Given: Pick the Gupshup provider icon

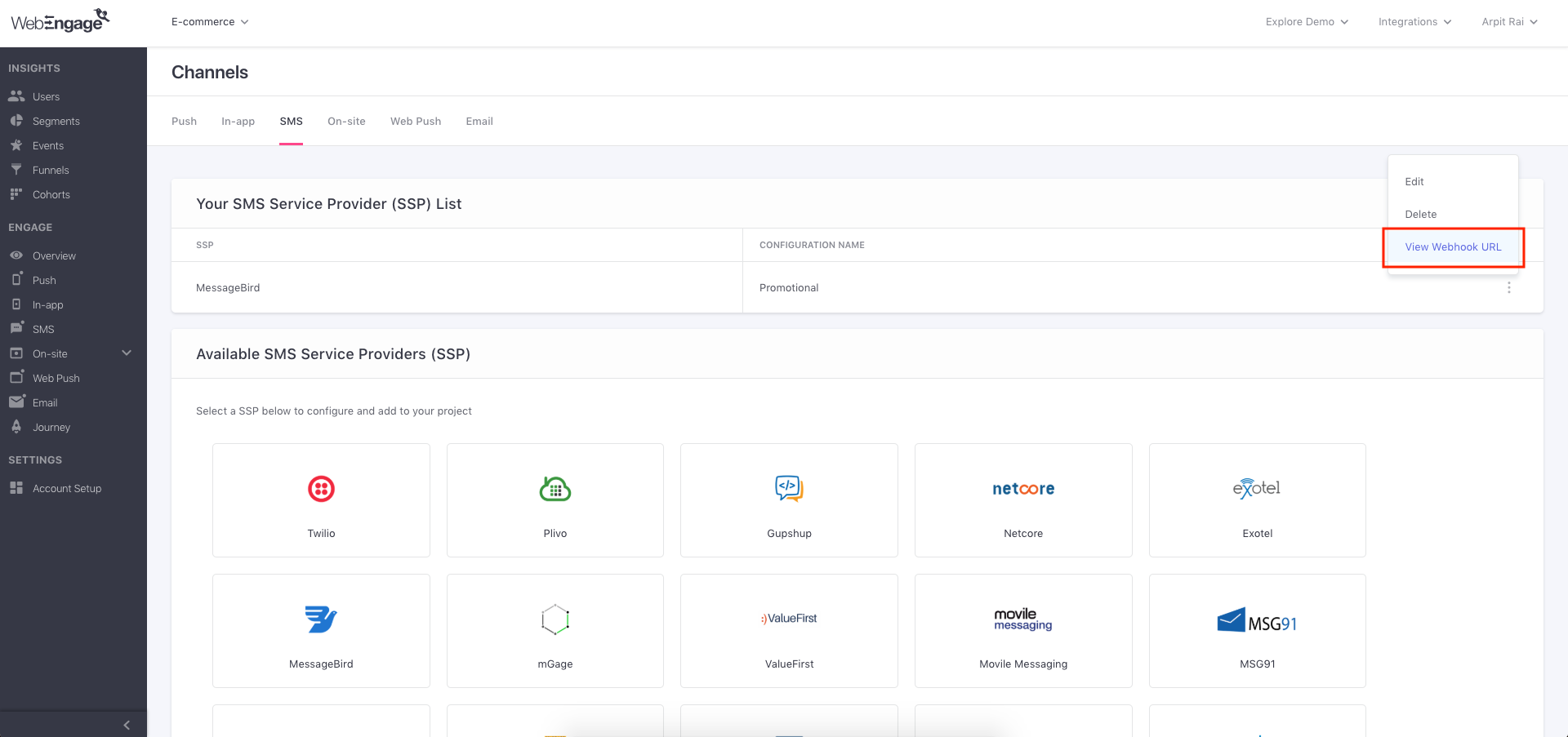Looking at the screenshot, I should click(789, 488).
